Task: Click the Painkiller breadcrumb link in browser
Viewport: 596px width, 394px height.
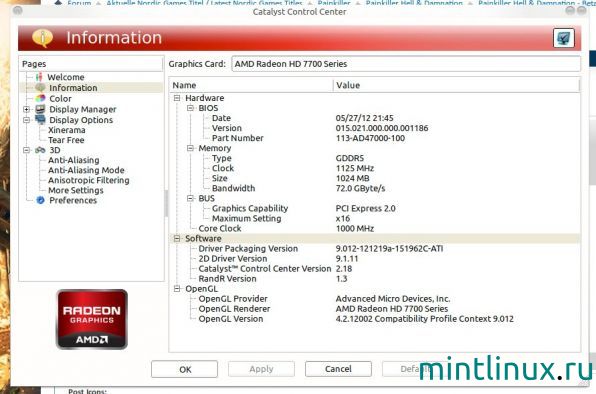Action: click(334, 3)
